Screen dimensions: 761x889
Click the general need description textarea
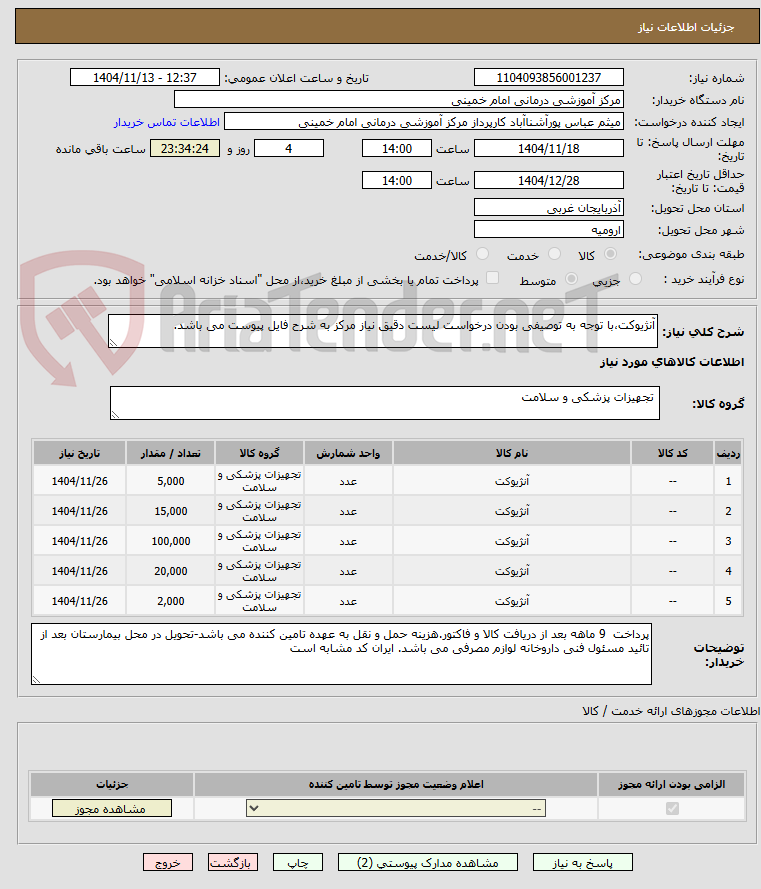tap(383, 331)
